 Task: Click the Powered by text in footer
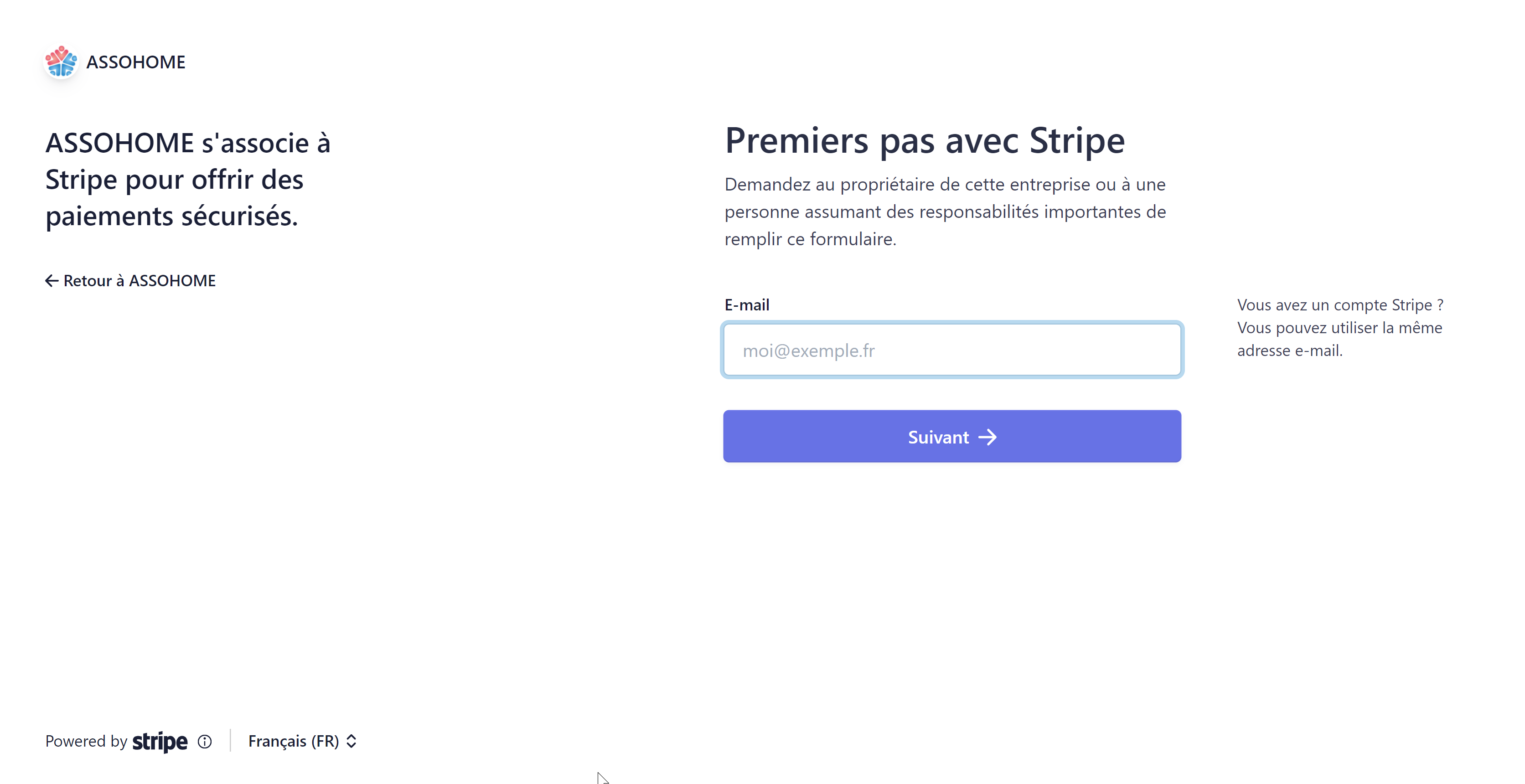(x=87, y=742)
